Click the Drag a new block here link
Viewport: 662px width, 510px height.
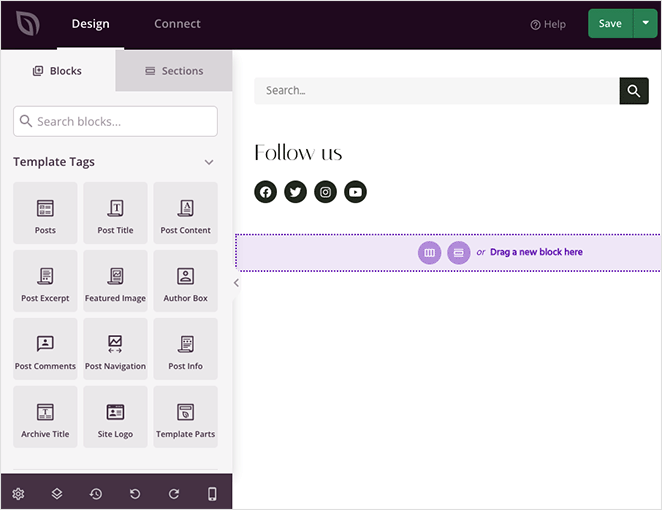tap(536, 252)
